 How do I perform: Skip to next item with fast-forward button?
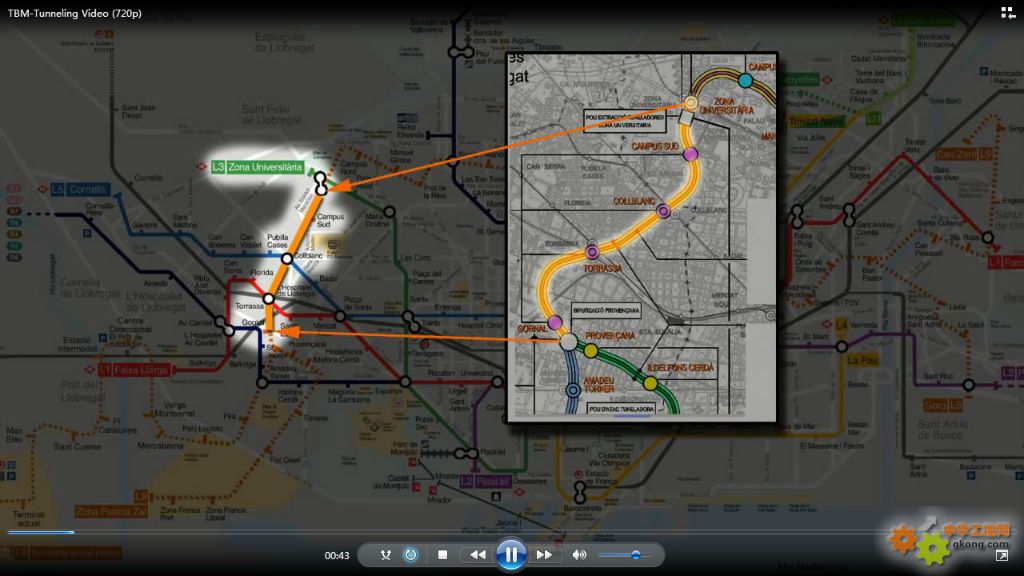point(544,555)
